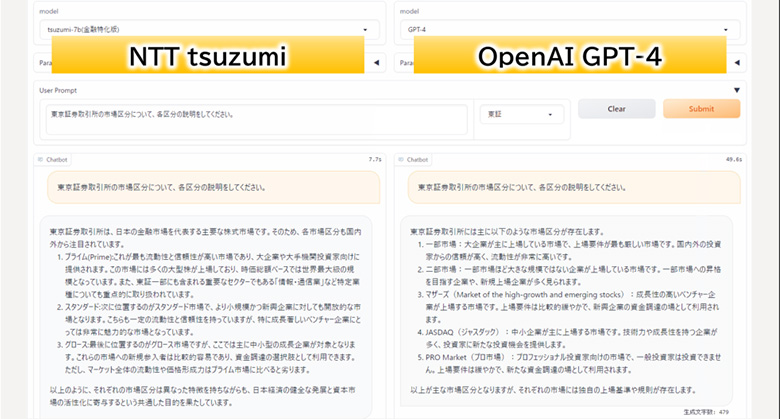Click the OpenAI GPT-4 yellow banner
780x419 pixels.
[569, 58]
